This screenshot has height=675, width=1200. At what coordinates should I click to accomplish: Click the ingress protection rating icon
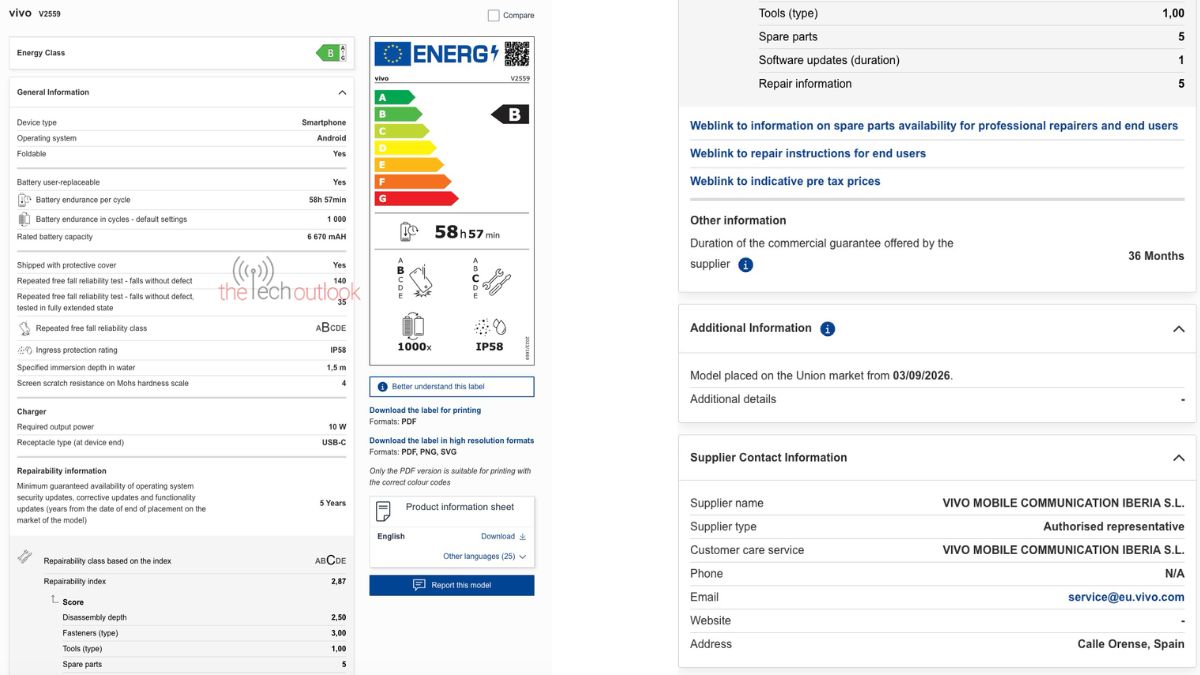[25, 350]
